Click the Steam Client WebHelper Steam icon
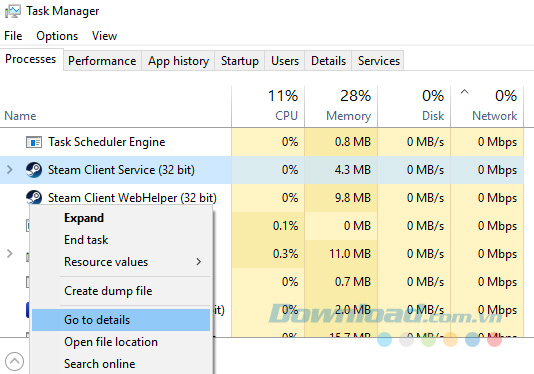The width and height of the screenshot is (534, 374). 34,197
